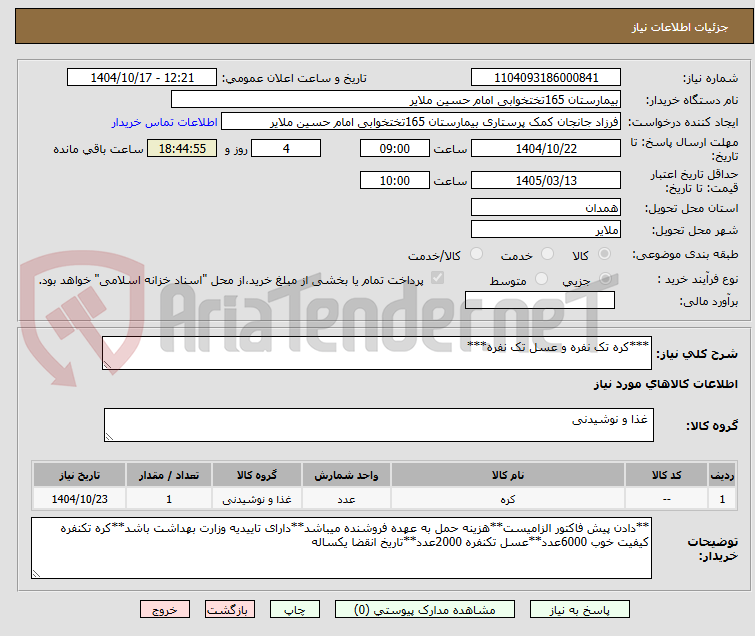Click the تعداد / مقدار column header

point(169,475)
